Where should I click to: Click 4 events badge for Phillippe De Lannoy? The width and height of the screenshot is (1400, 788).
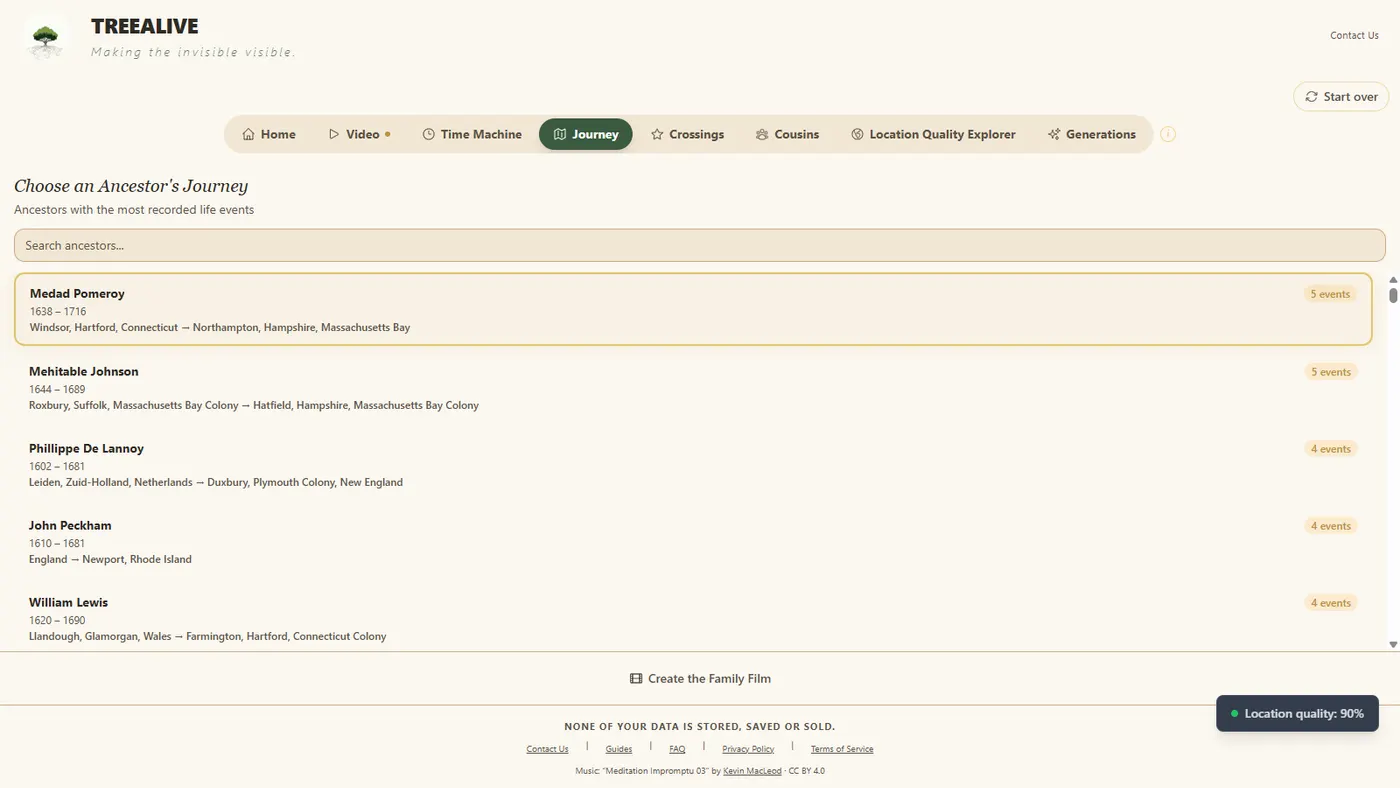pyautogui.click(x=1330, y=449)
